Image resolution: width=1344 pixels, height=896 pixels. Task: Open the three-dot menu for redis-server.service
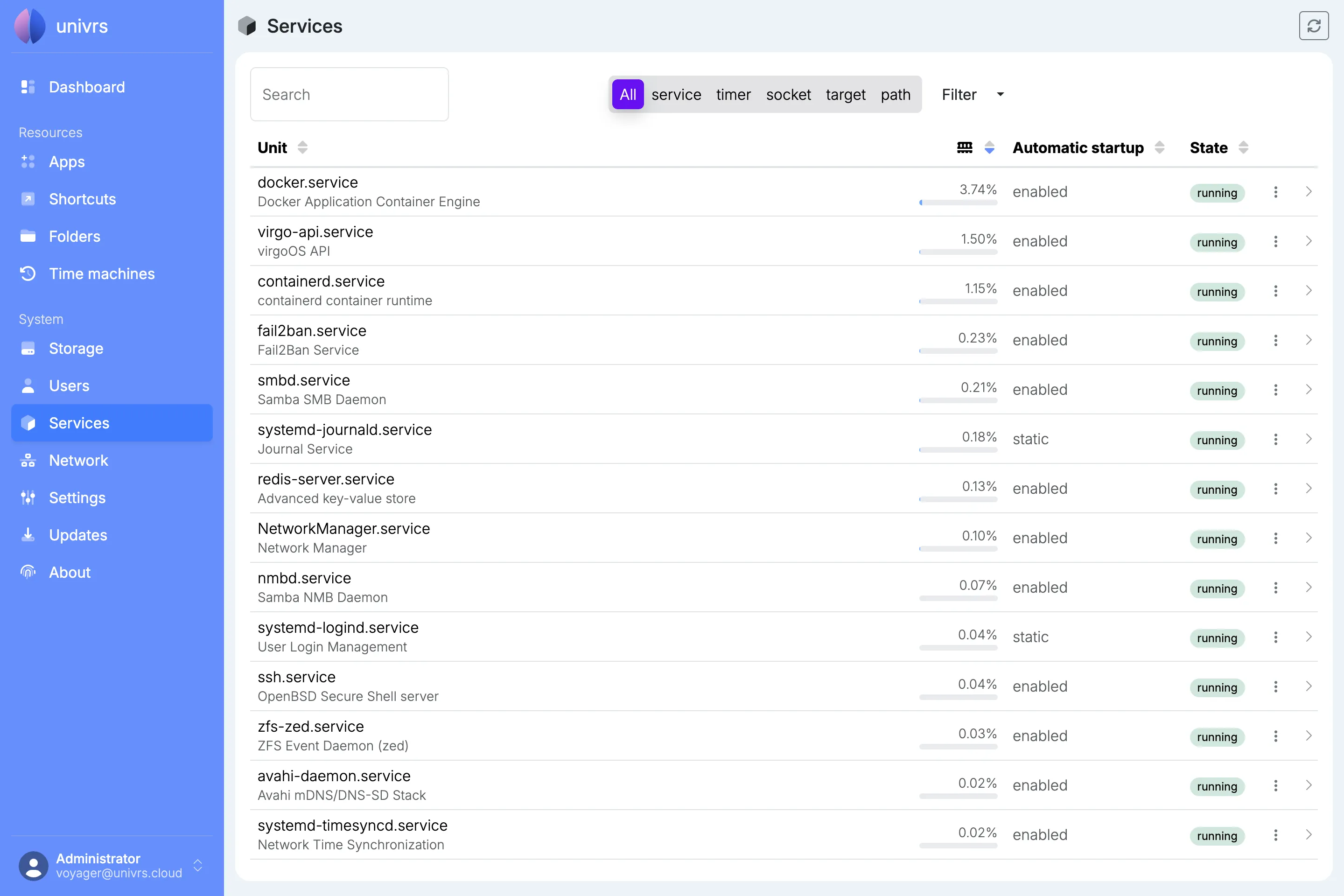1275,489
